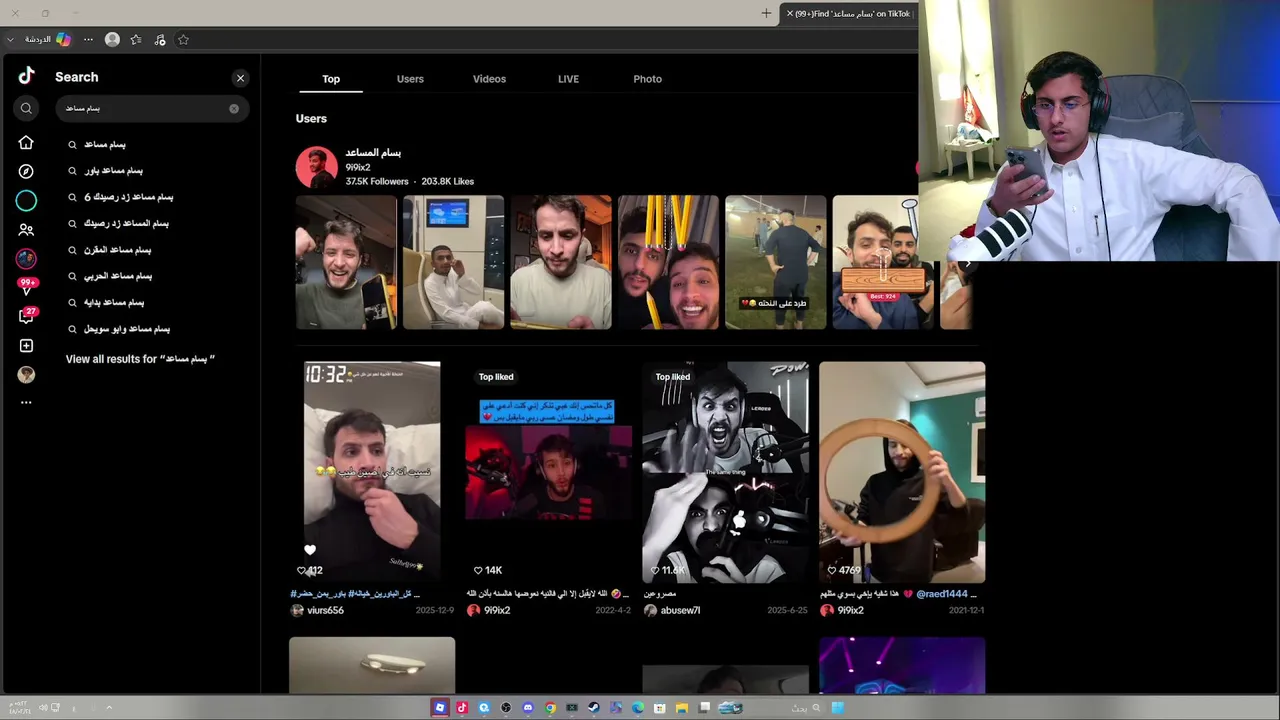Image resolution: width=1280 pixels, height=720 pixels.
Task: Open browser settings and more menu
Action: coord(88,40)
